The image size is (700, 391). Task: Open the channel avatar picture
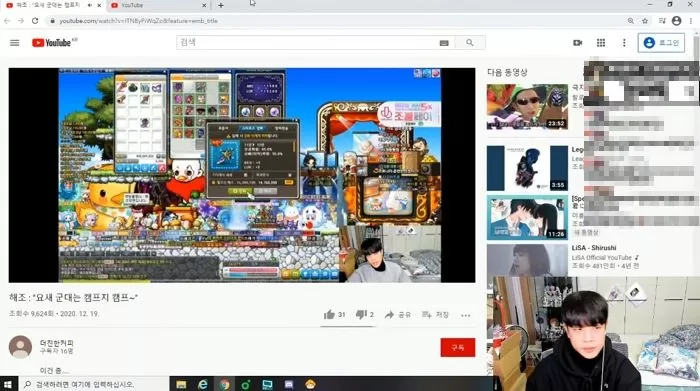[x=20, y=347]
